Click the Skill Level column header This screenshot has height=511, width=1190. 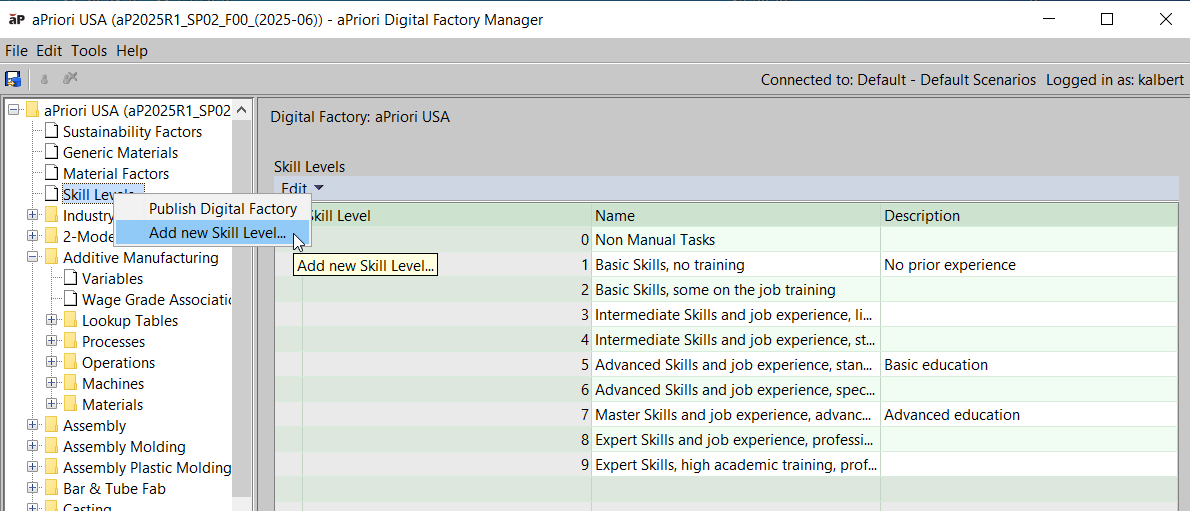446,216
